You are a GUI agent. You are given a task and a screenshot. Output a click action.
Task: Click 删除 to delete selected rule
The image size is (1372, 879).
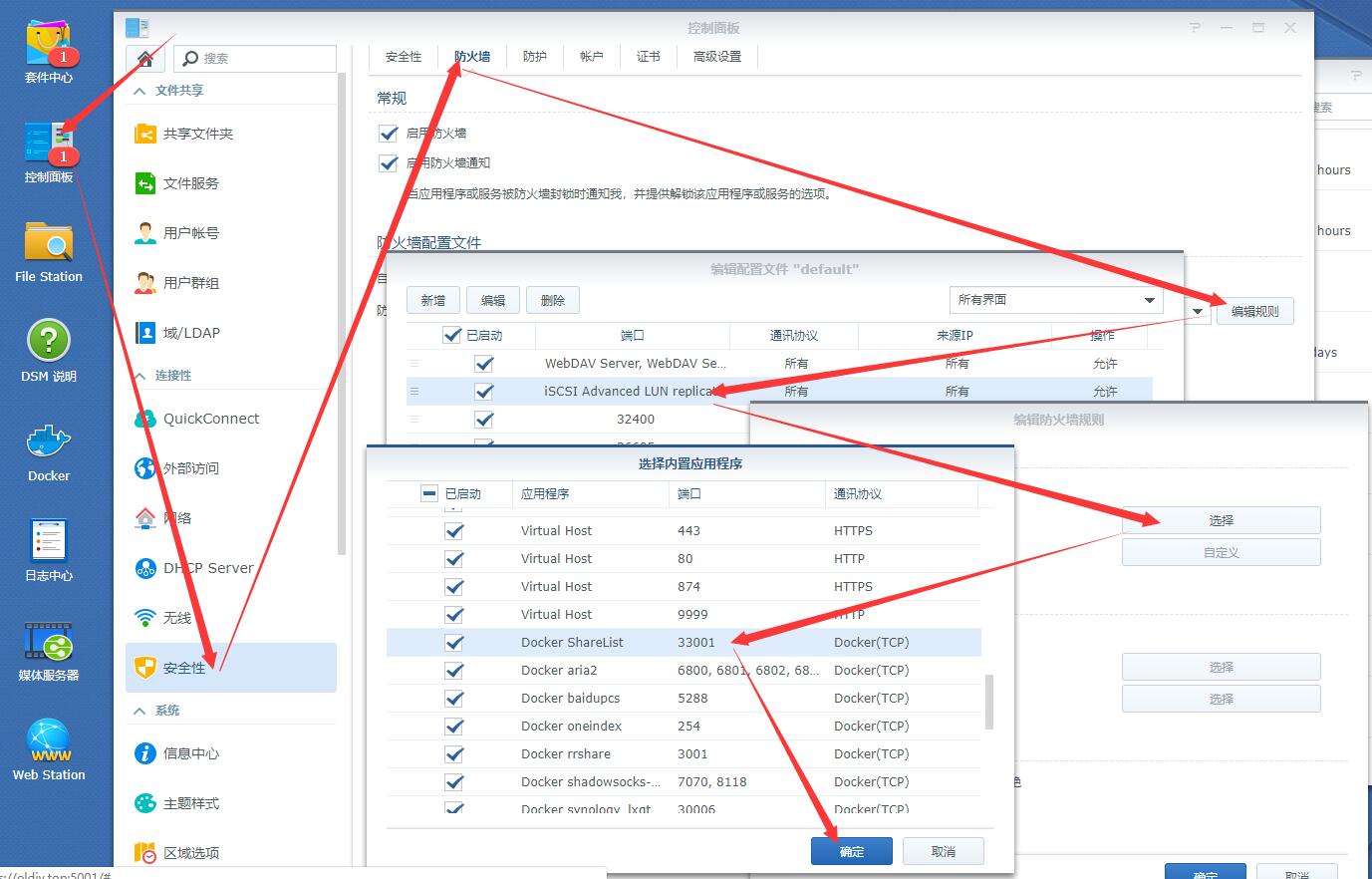click(553, 300)
